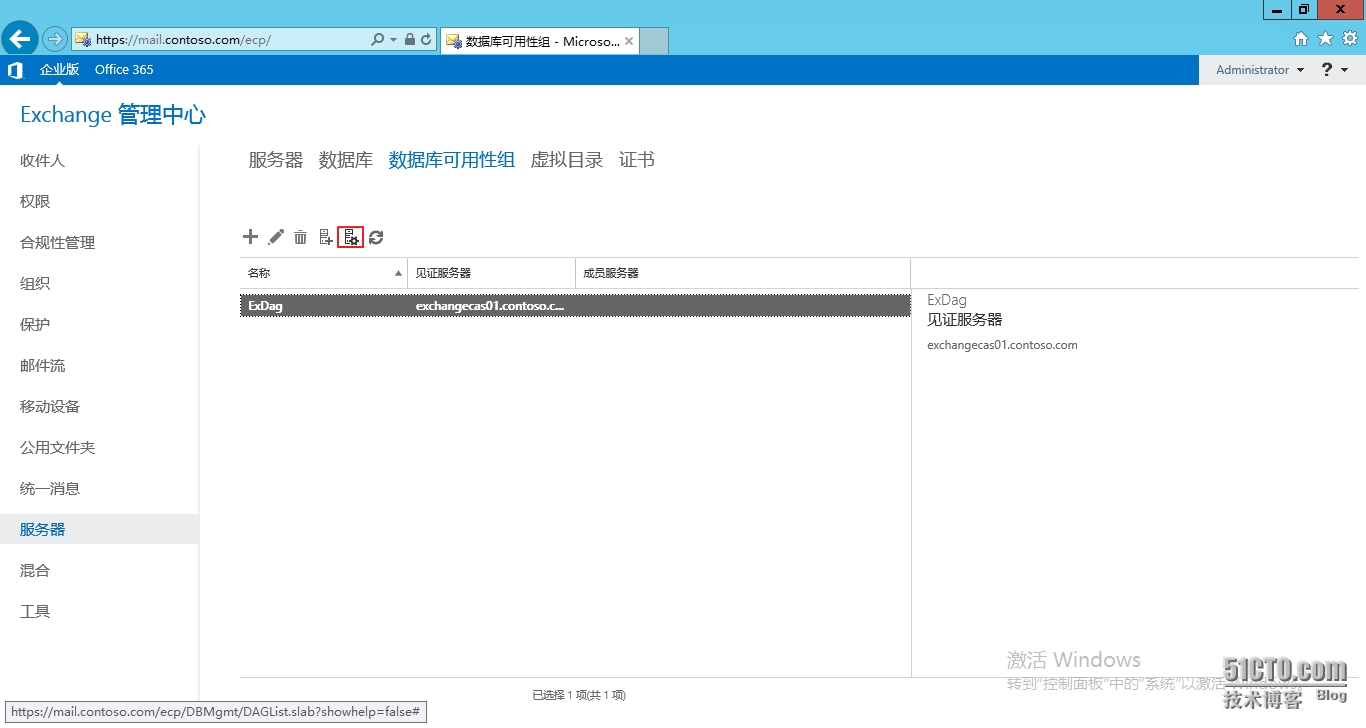Image resolution: width=1366 pixels, height=728 pixels.
Task: Open the browser home page
Action: click(x=1301, y=38)
